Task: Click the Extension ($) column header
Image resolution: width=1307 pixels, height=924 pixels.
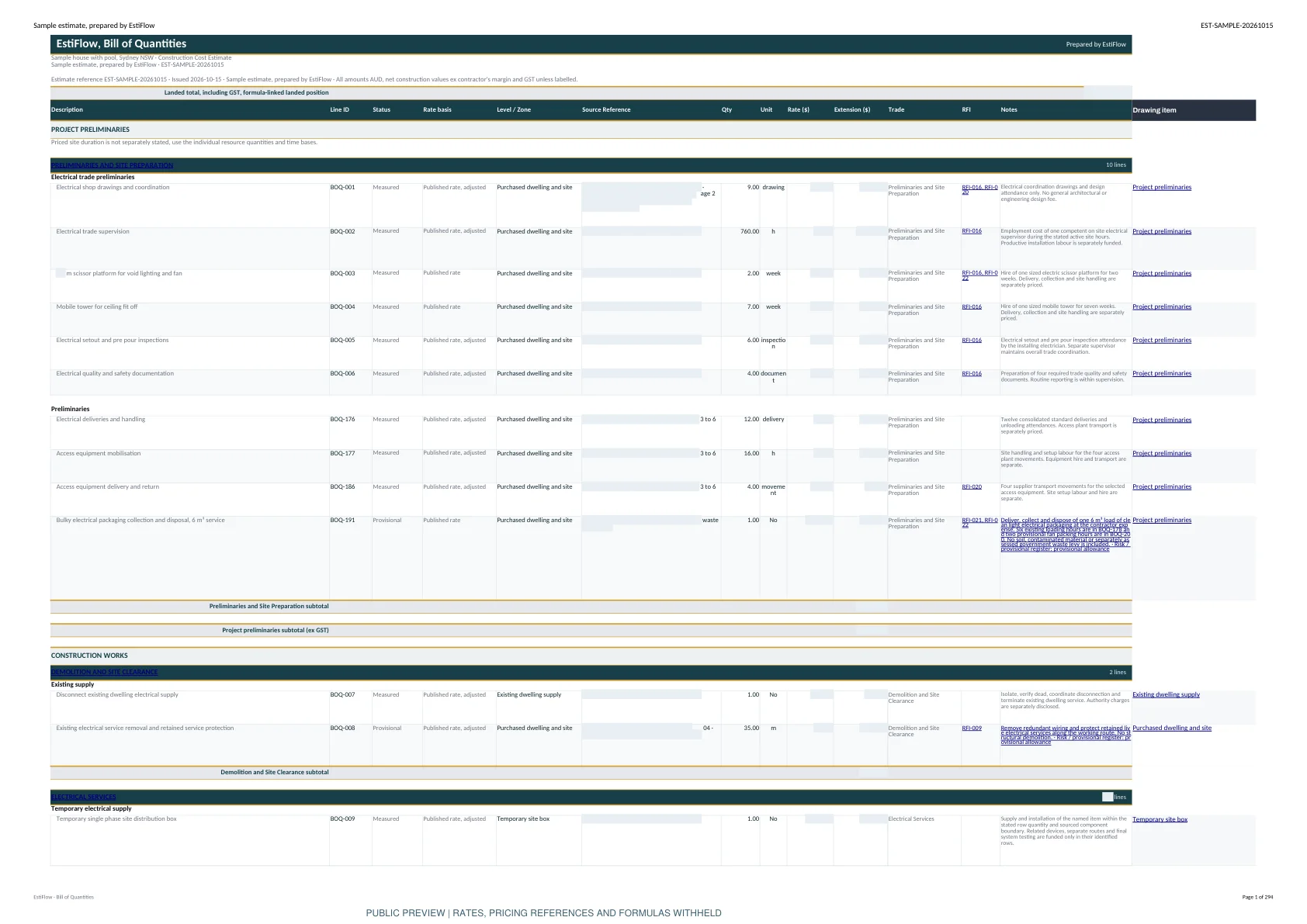Action: [x=851, y=109]
